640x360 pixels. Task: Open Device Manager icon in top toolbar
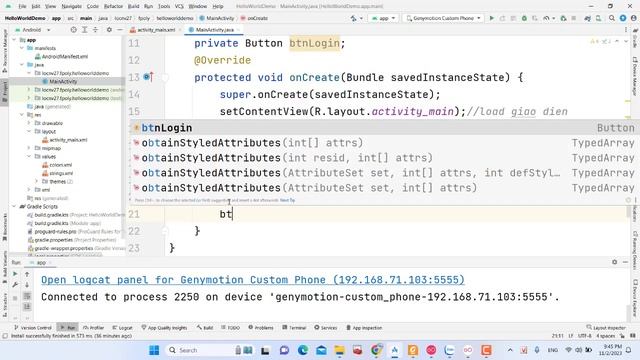pyautogui.click(x=598, y=18)
